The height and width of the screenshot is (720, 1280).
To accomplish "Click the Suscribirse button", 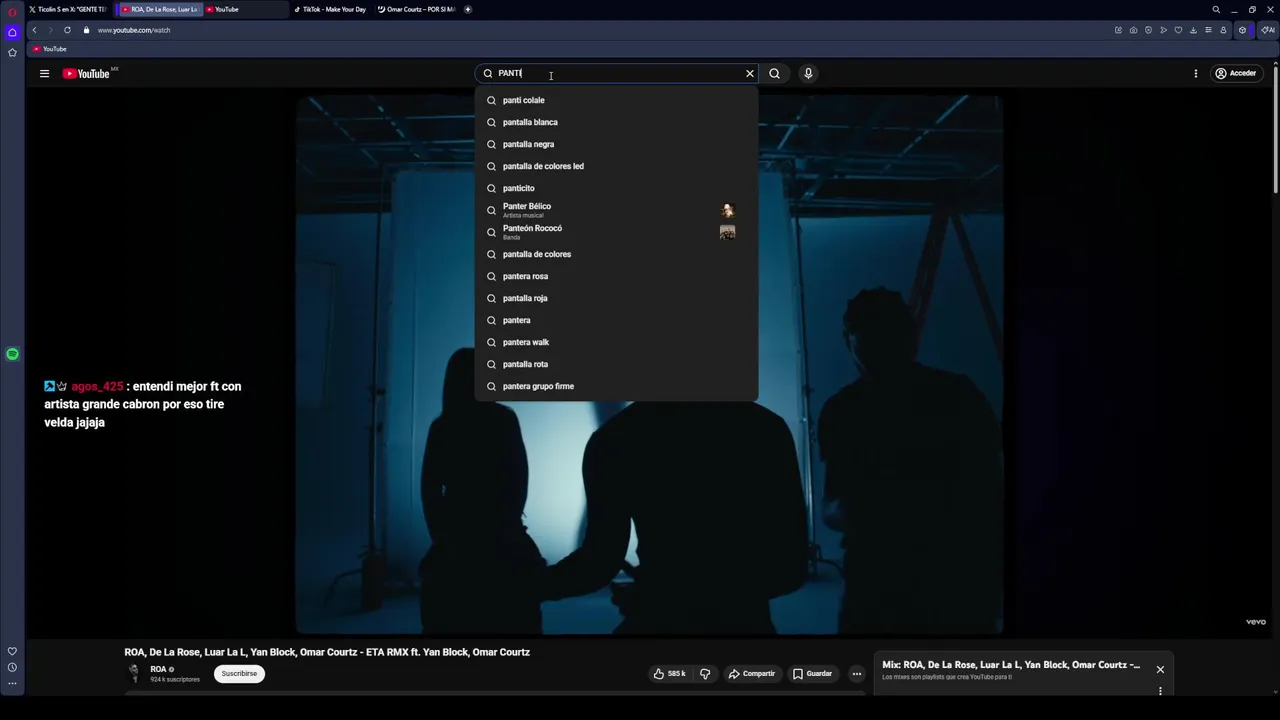I will click(x=239, y=673).
